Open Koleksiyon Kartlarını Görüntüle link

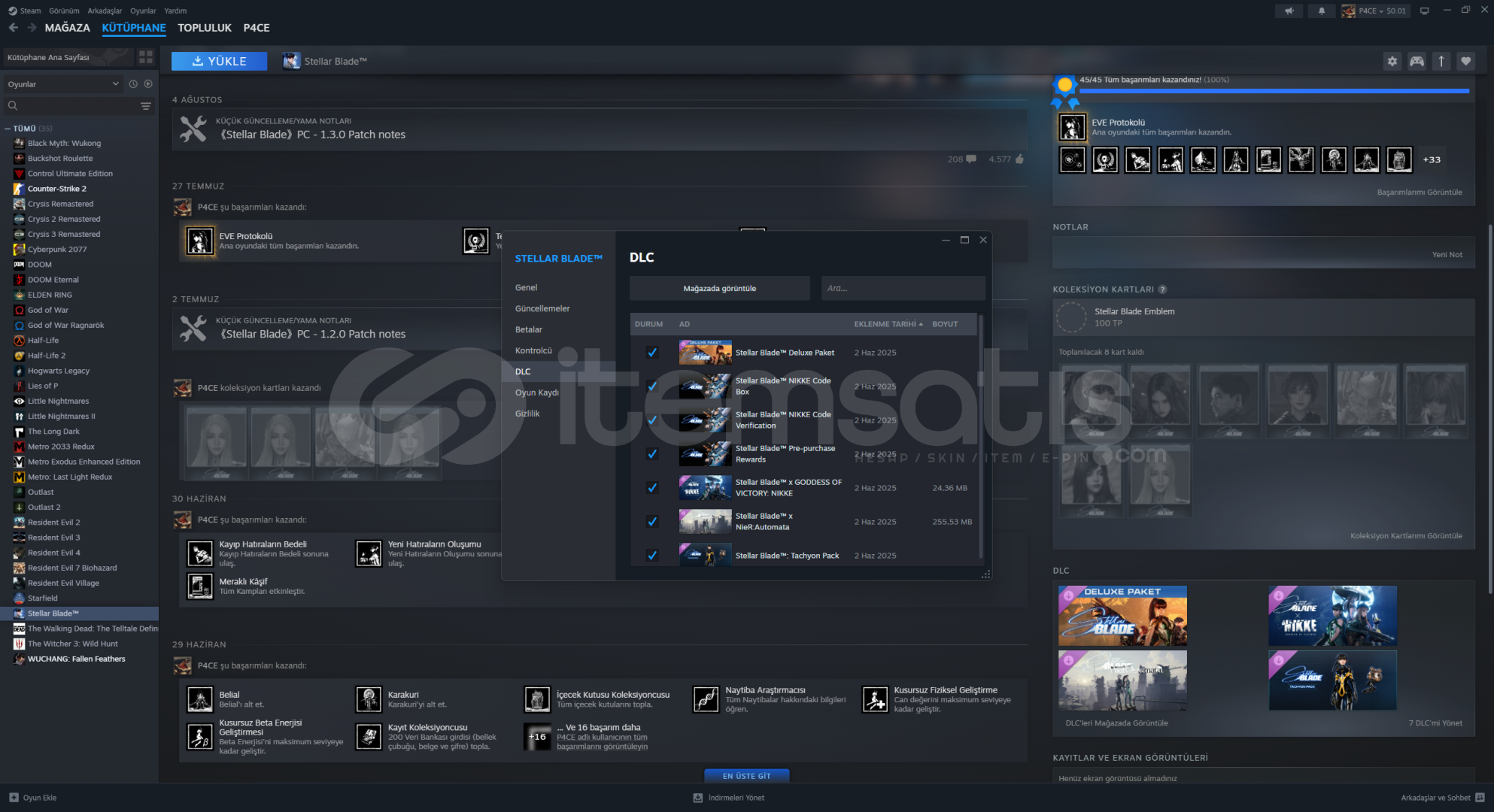pos(1406,536)
